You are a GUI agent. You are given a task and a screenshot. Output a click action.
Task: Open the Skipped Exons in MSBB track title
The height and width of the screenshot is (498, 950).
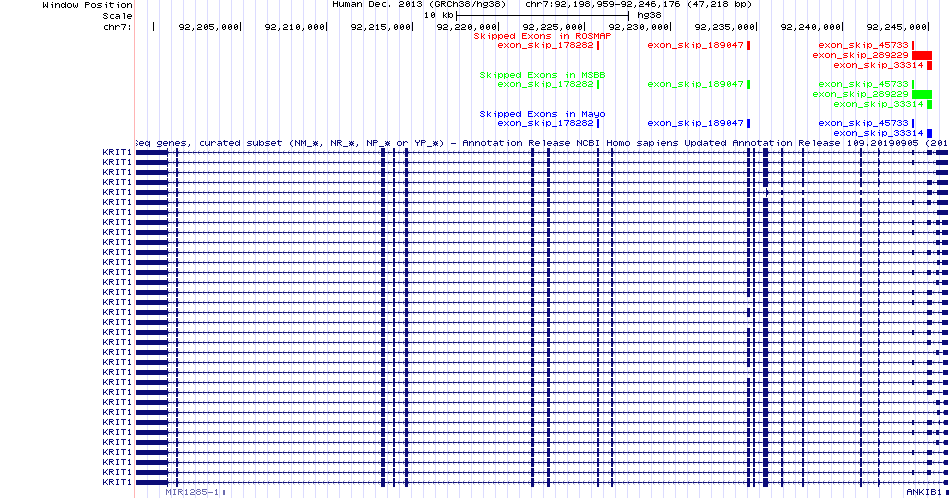click(x=541, y=75)
